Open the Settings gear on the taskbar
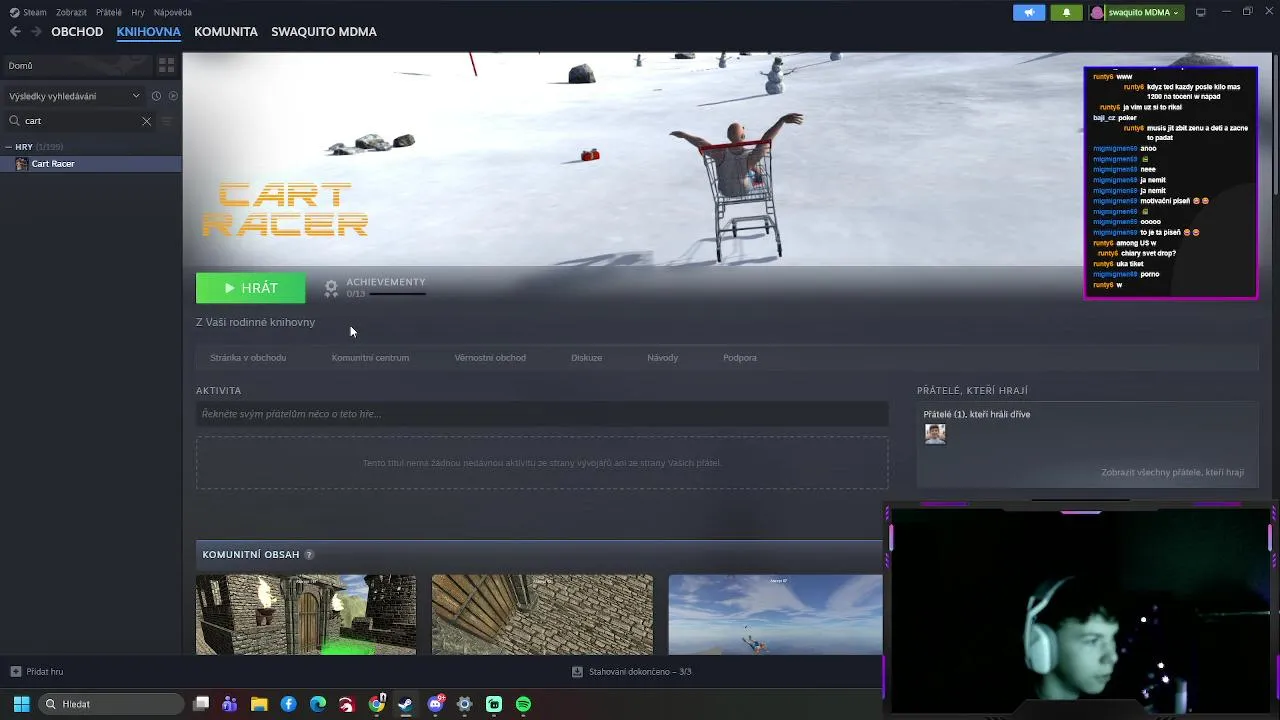1280x720 pixels. click(464, 704)
